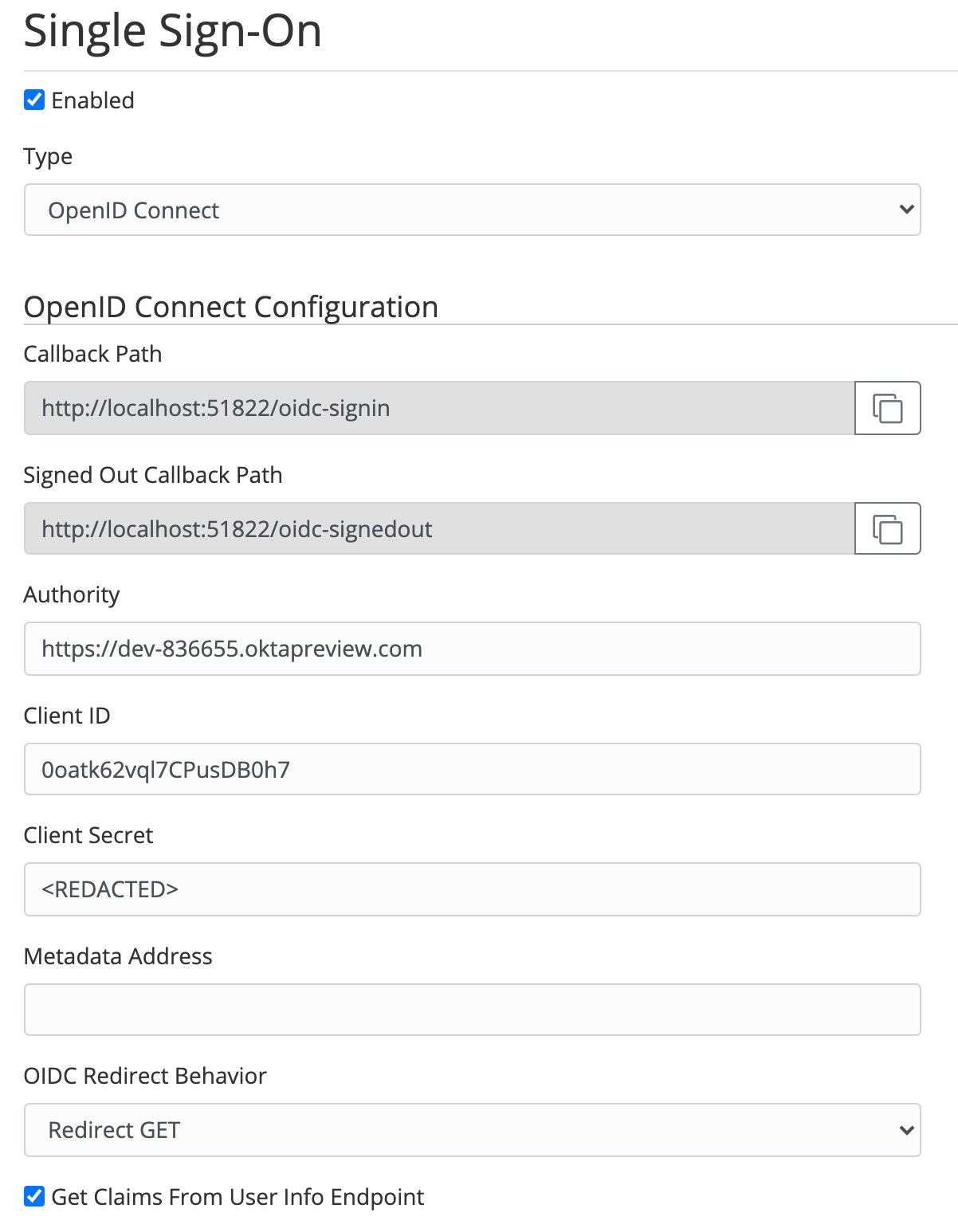Open the Type dropdown showing OpenID Connect
Screen dimensions: 958x1232
472,210
